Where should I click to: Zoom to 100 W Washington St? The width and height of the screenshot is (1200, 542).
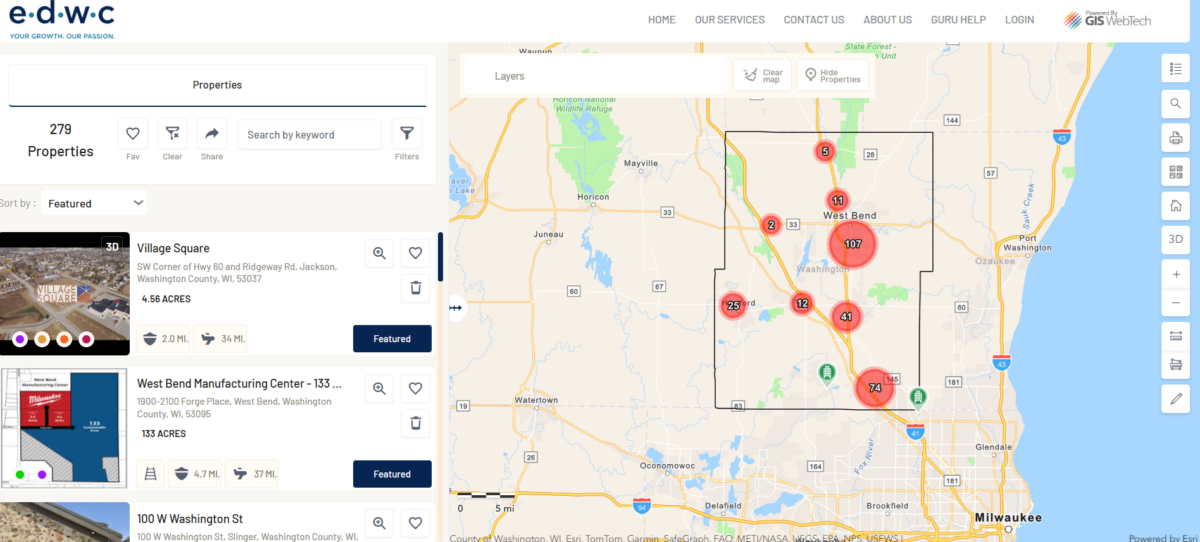[379, 523]
